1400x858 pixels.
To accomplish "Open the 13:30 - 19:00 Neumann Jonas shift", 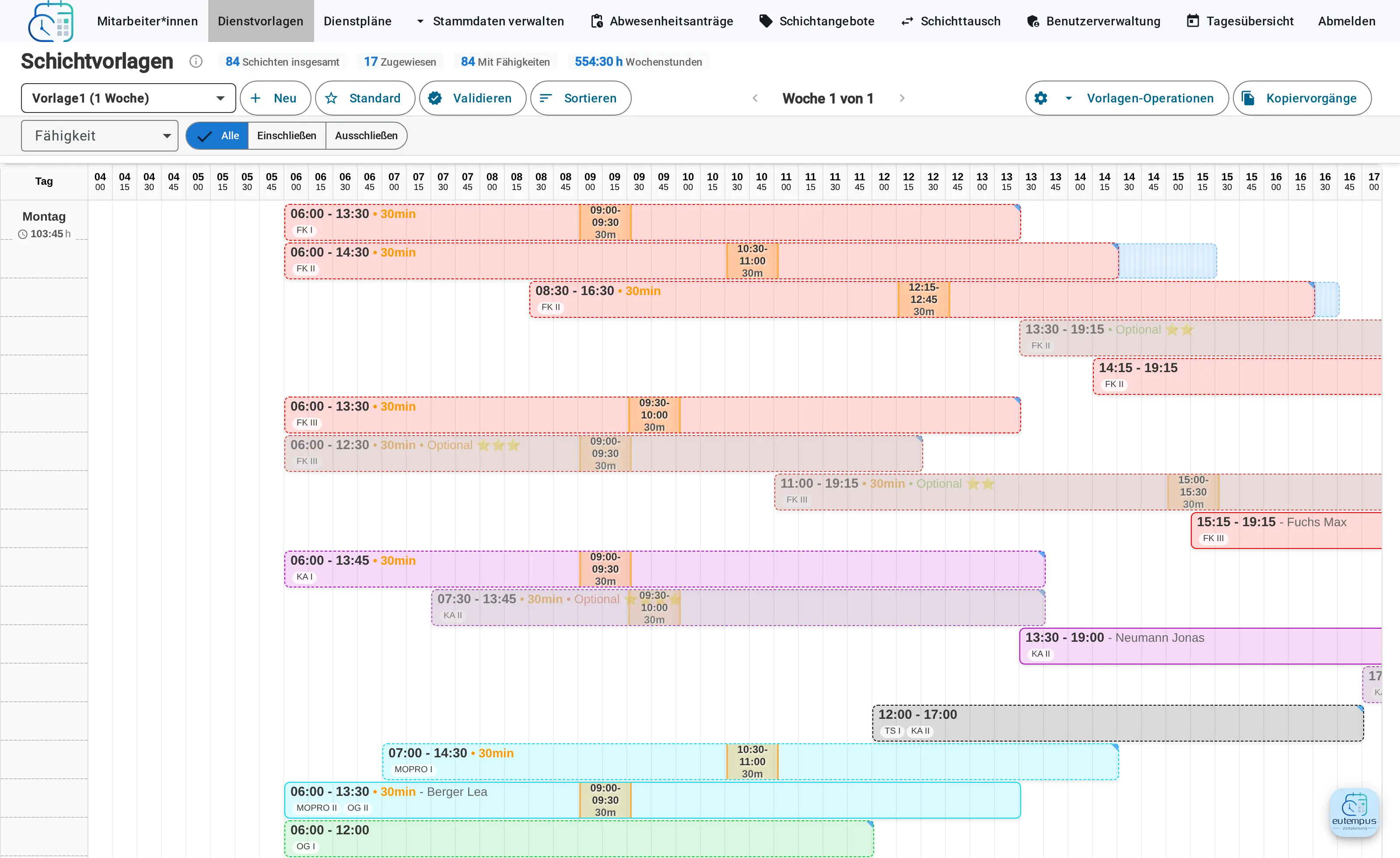I will [x=1200, y=646].
